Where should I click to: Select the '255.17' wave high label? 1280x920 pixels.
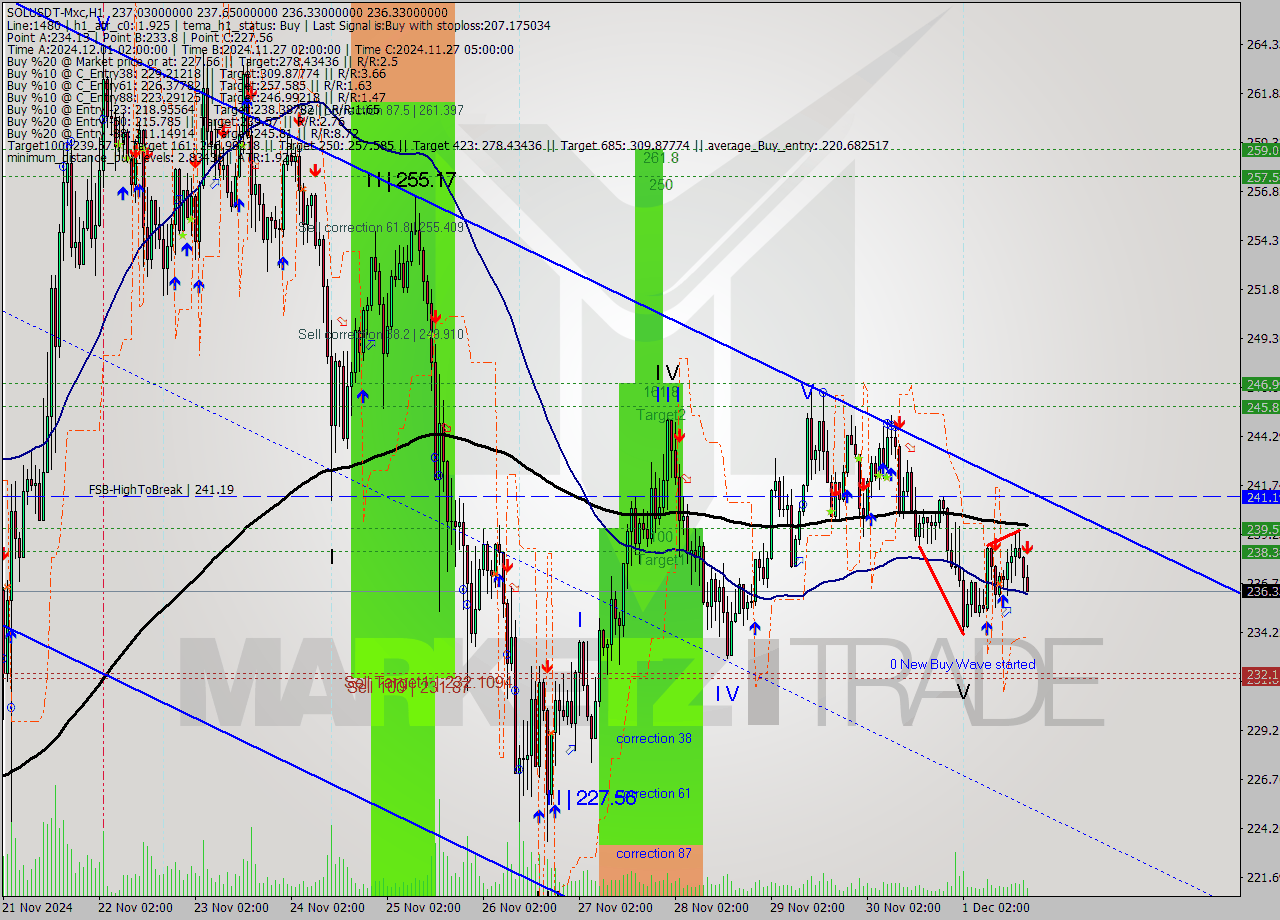pyautogui.click(x=424, y=180)
